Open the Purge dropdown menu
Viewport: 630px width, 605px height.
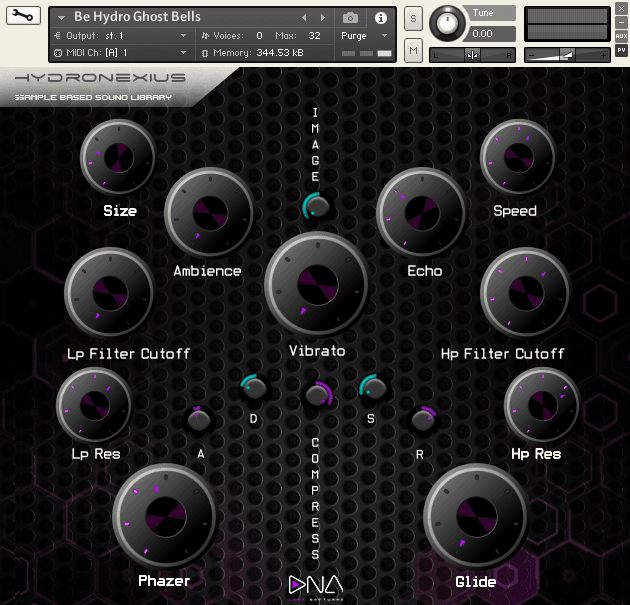click(x=364, y=36)
